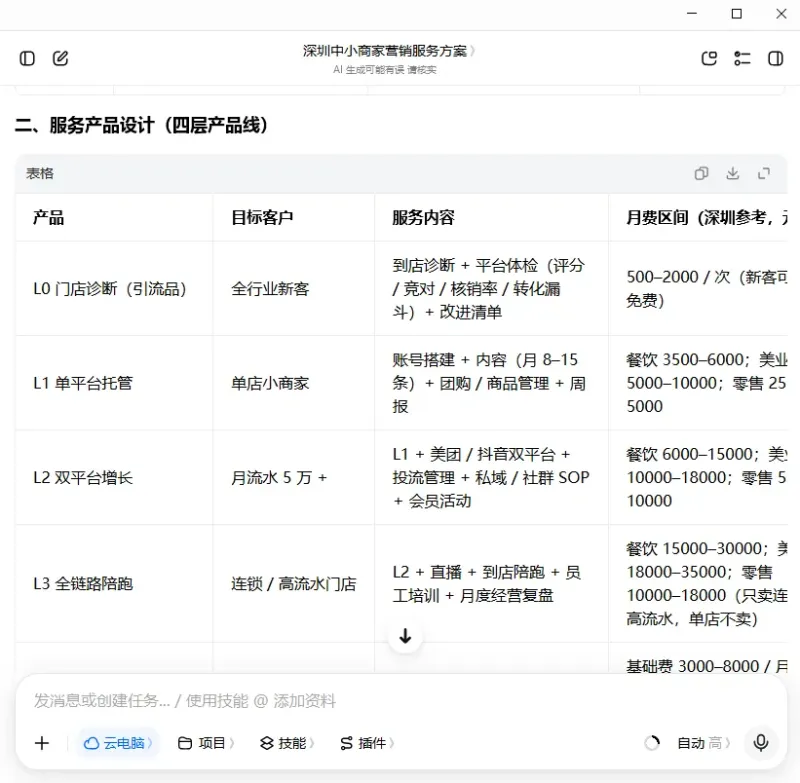800x783 pixels.
Task: Maximize the application window
Action: pyautogui.click(x=736, y=14)
